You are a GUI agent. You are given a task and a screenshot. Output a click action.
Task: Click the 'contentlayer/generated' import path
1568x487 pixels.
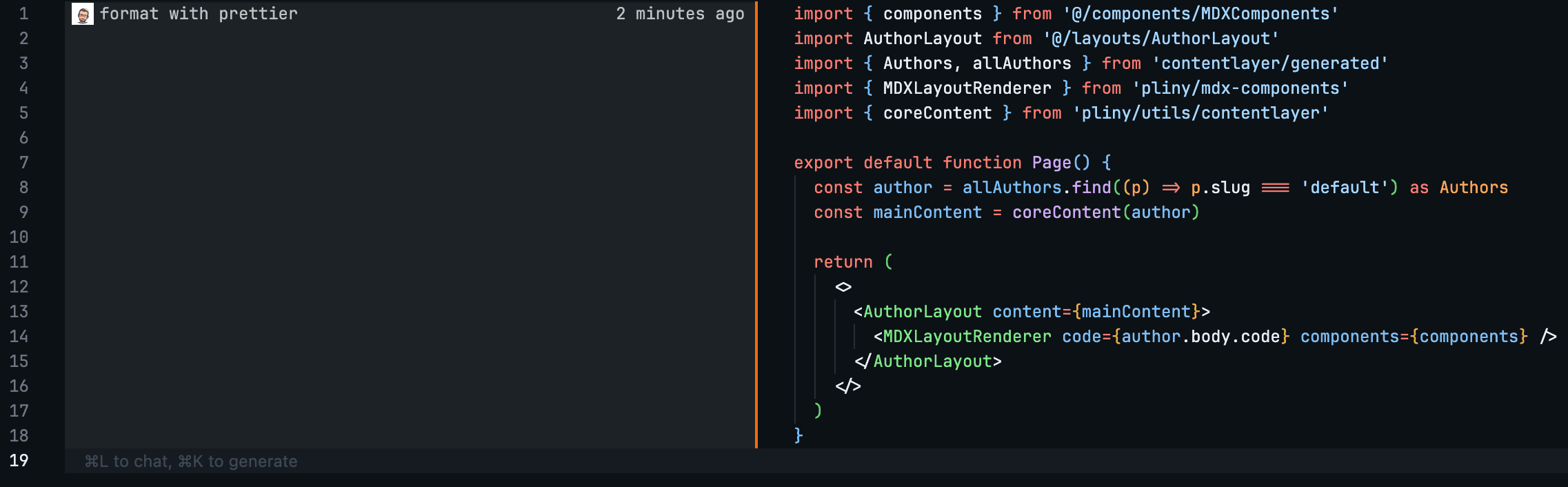[x=1269, y=63]
